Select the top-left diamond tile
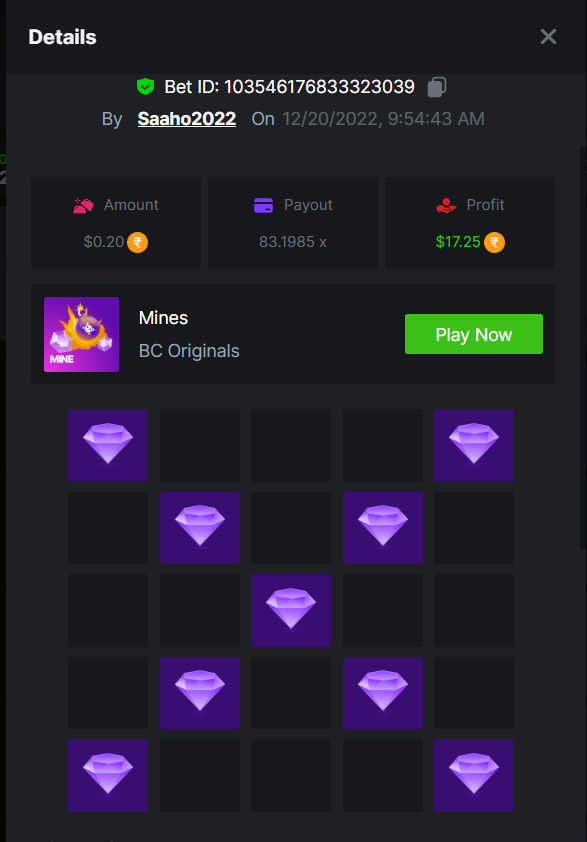This screenshot has height=842, width=587. (x=108, y=445)
